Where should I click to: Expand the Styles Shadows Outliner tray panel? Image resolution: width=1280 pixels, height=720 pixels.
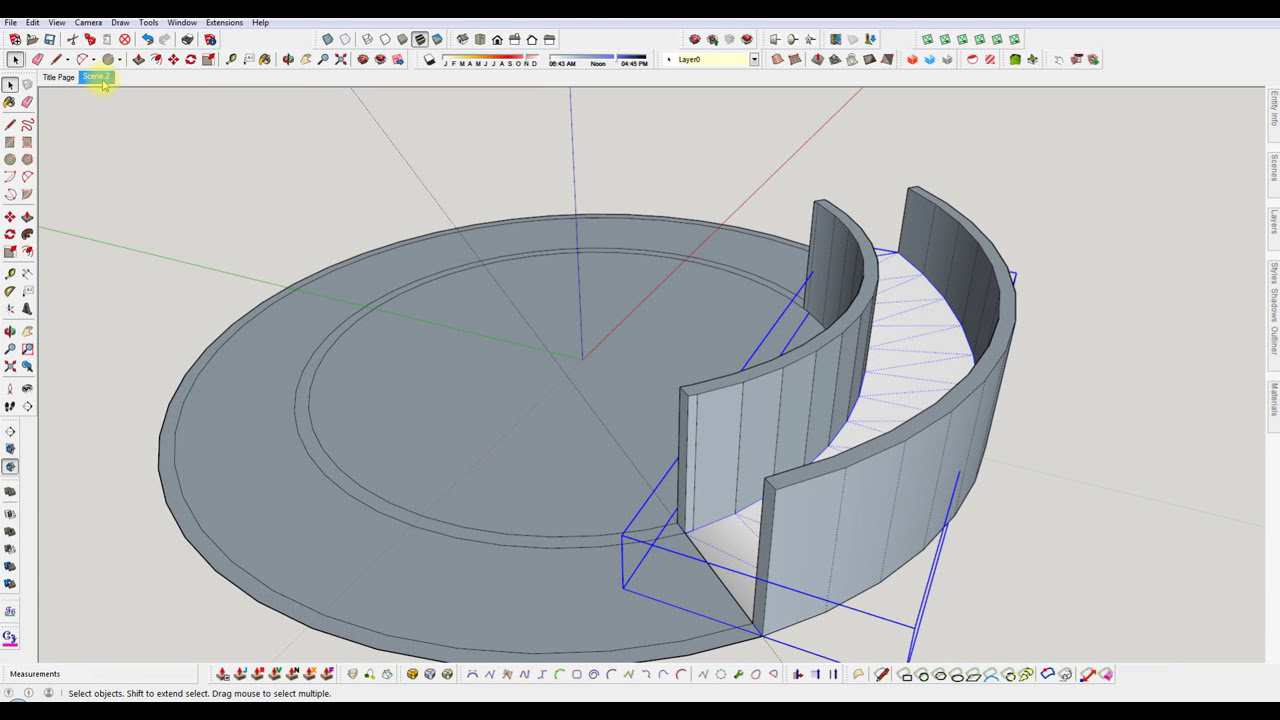coord(1274,308)
